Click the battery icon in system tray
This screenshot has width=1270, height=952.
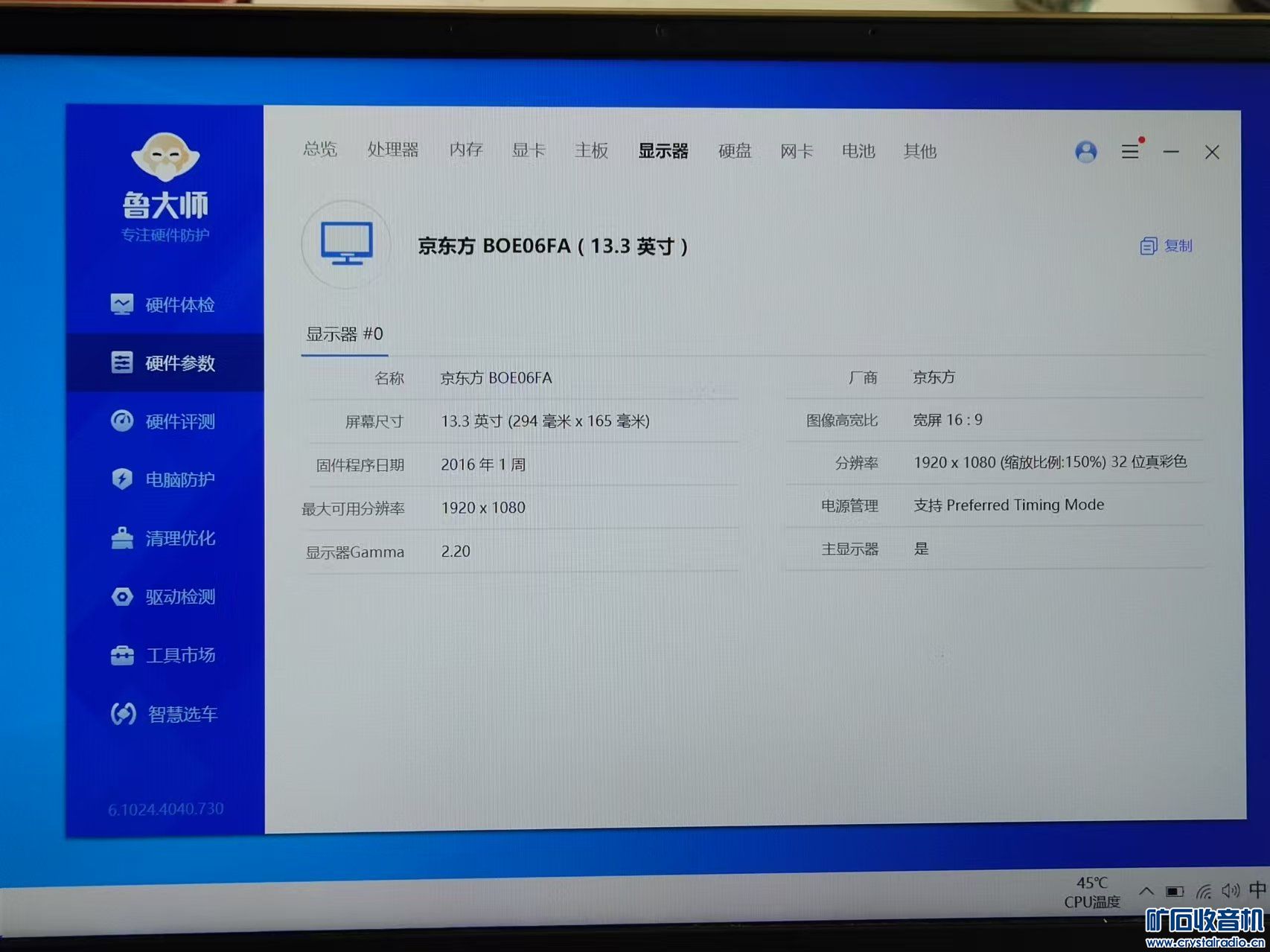tap(1175, 892)
